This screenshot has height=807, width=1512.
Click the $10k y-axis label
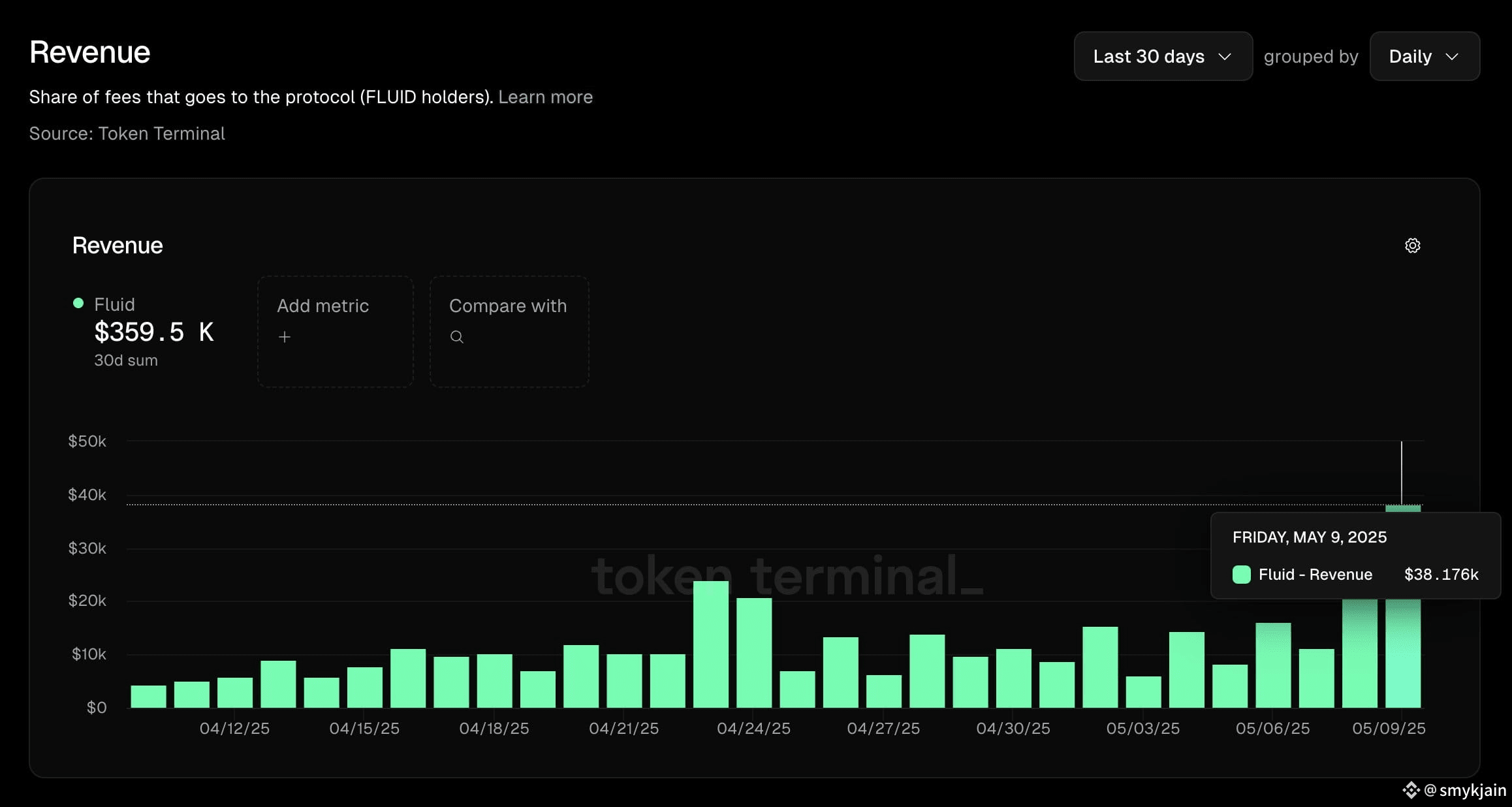[89, 654]
